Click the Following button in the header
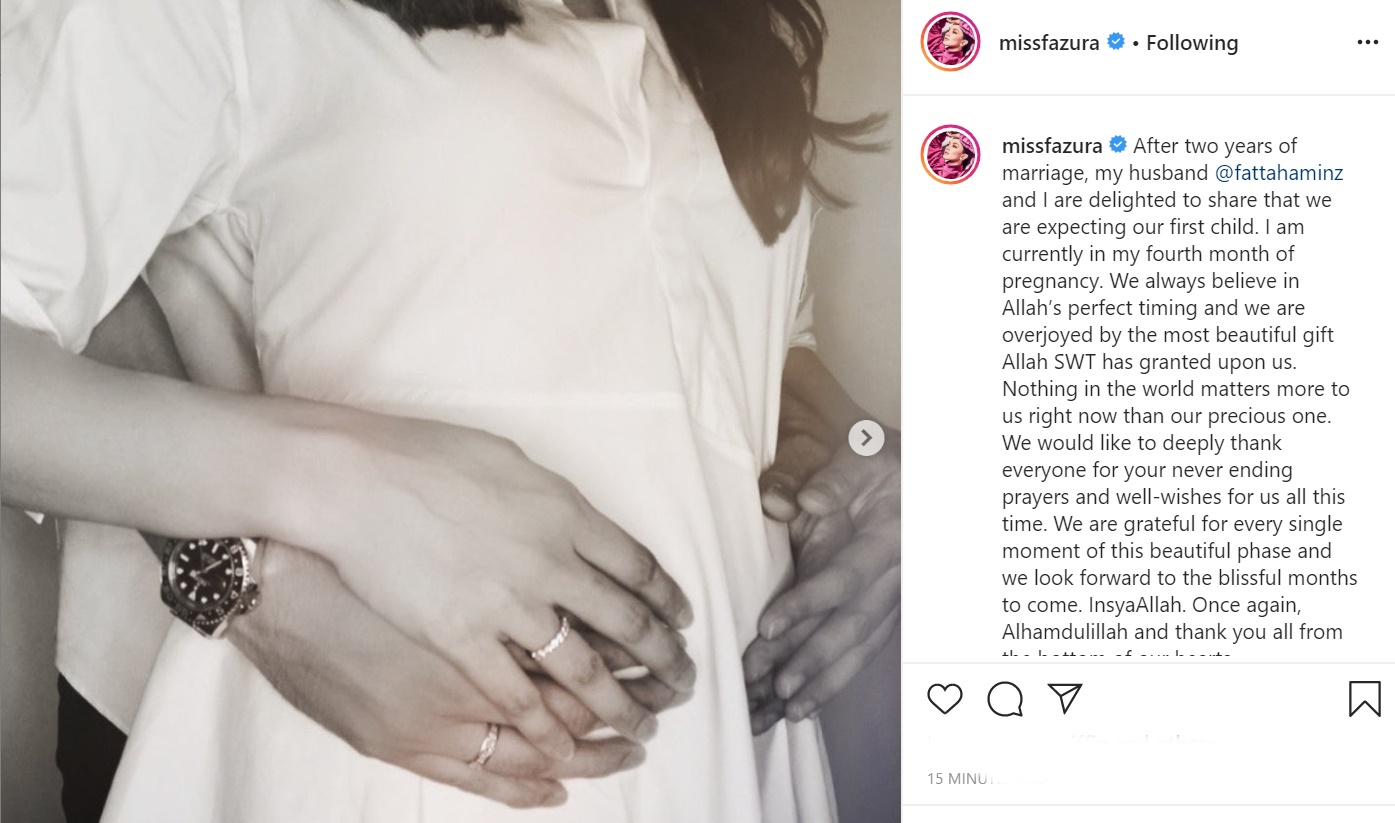 pyautogui.click(x=1192, y=43)
